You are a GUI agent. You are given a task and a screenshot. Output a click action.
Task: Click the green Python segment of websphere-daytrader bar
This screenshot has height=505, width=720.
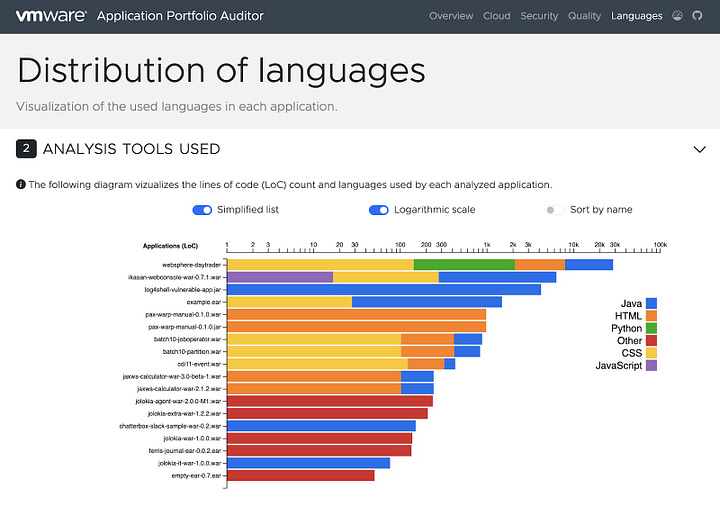pyautogui.click(x=464, y=264)
